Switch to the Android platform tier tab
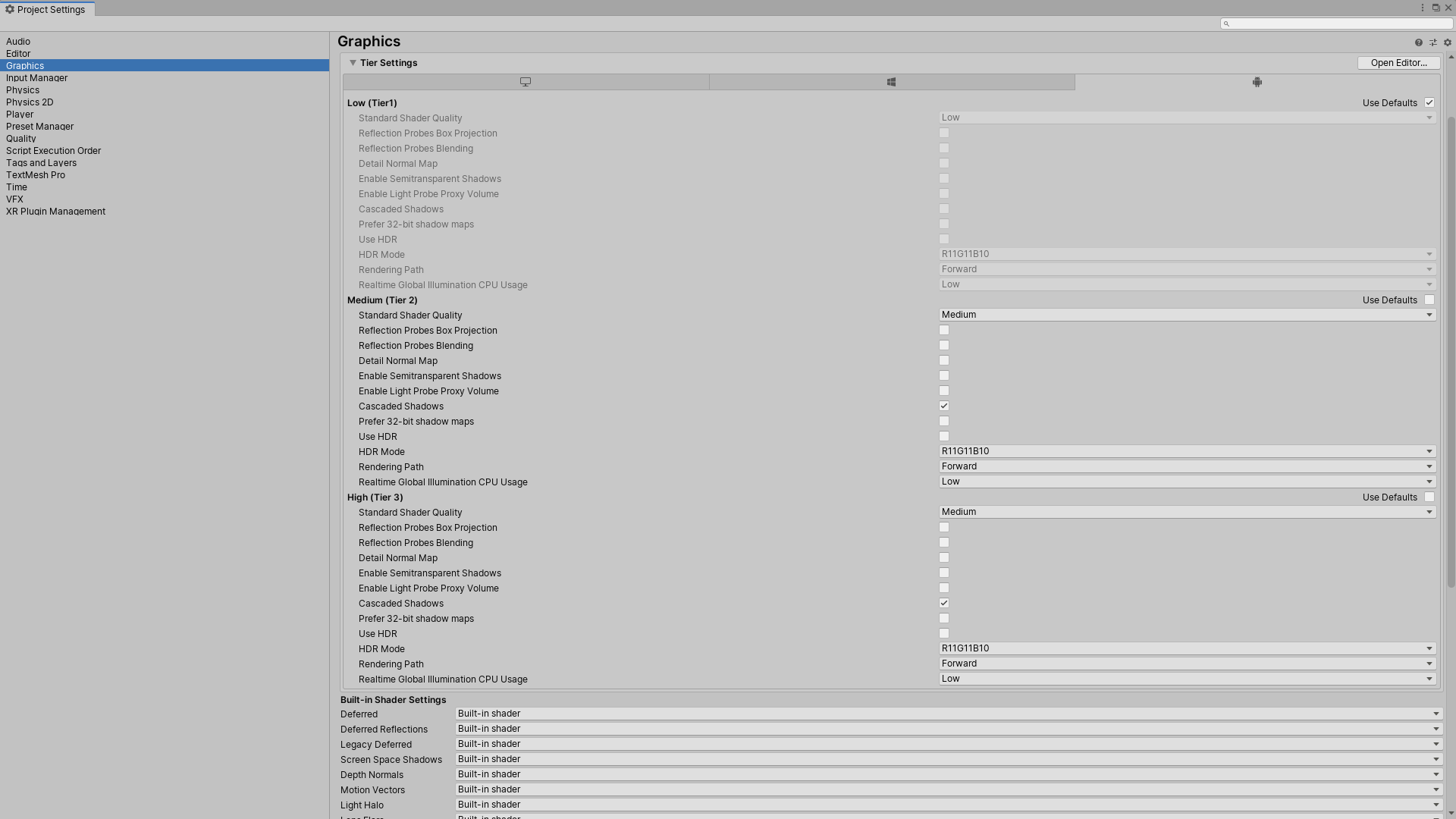1456x819 pixels. tap(1257, 82)
